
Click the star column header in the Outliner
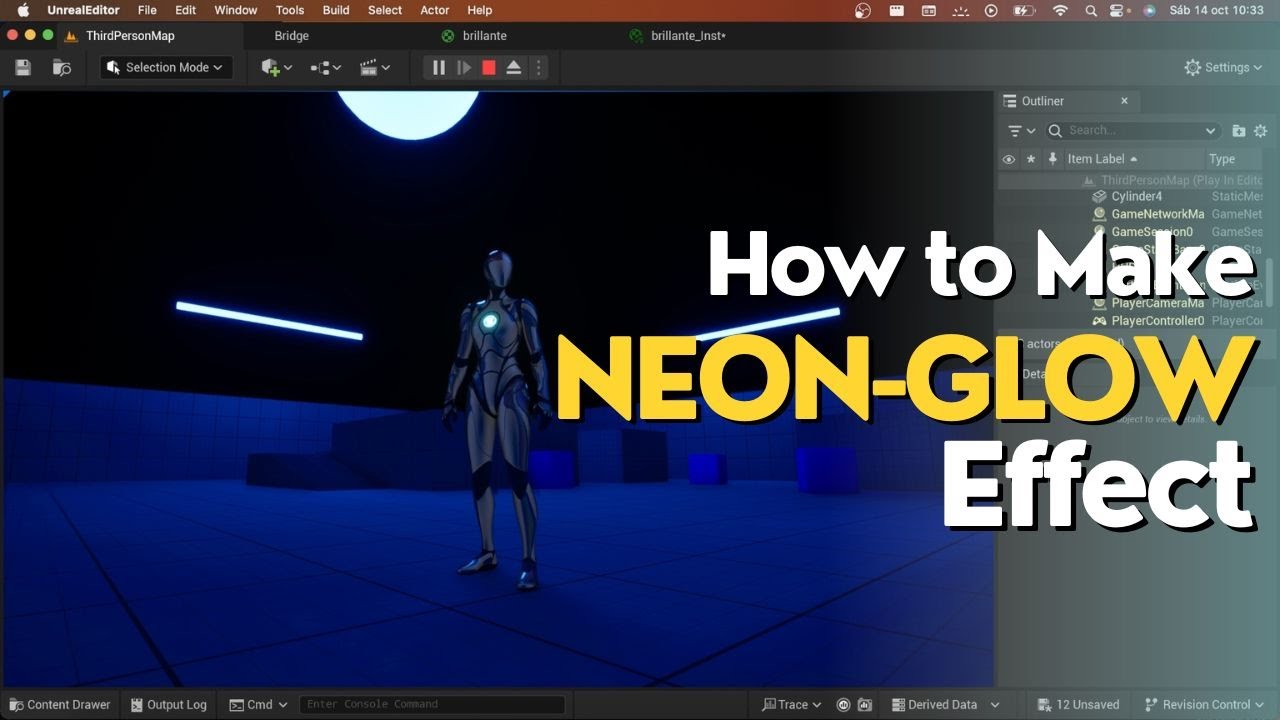[1031, 159]
